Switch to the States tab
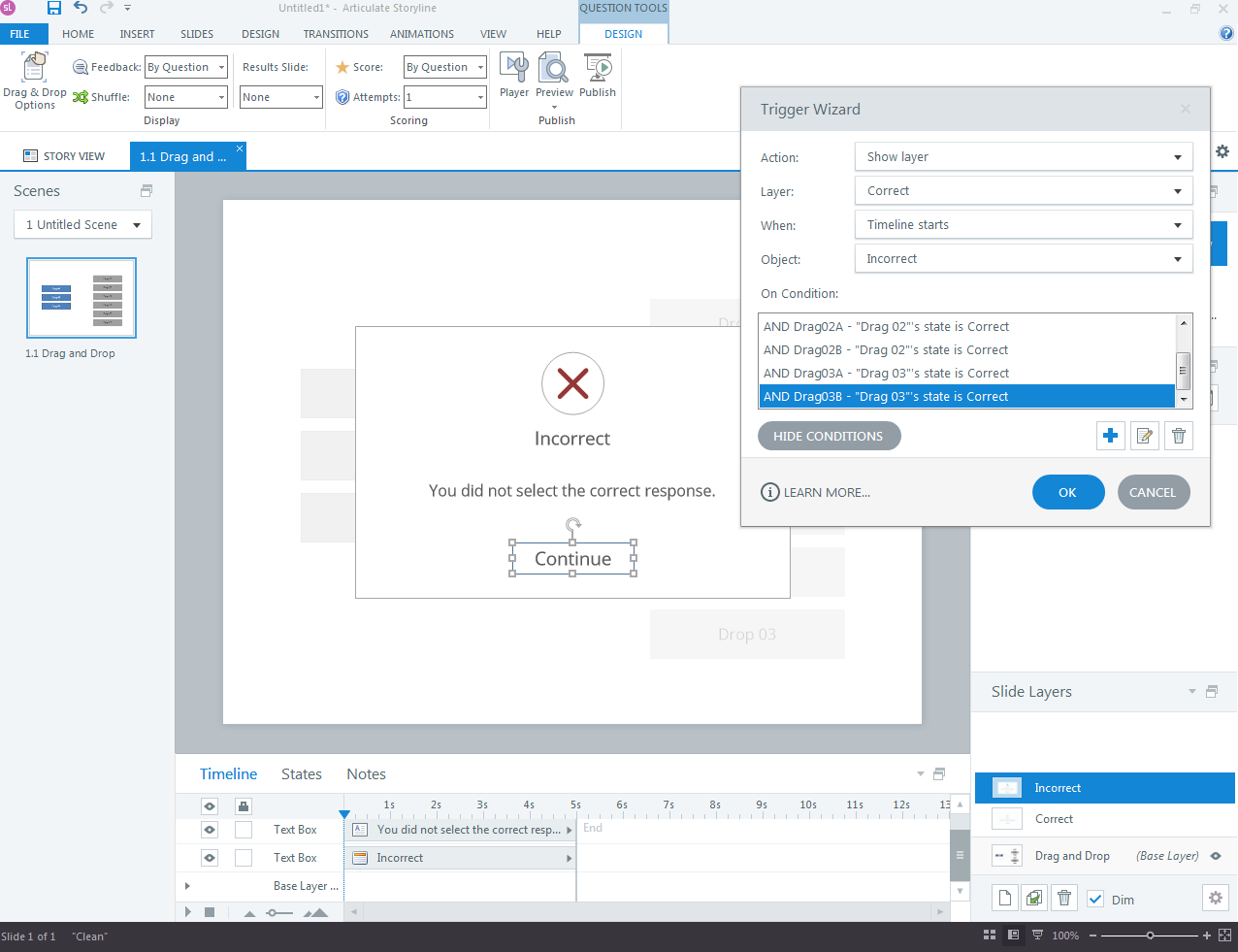This screenshot has height=952, width=1238. [301, 774]
